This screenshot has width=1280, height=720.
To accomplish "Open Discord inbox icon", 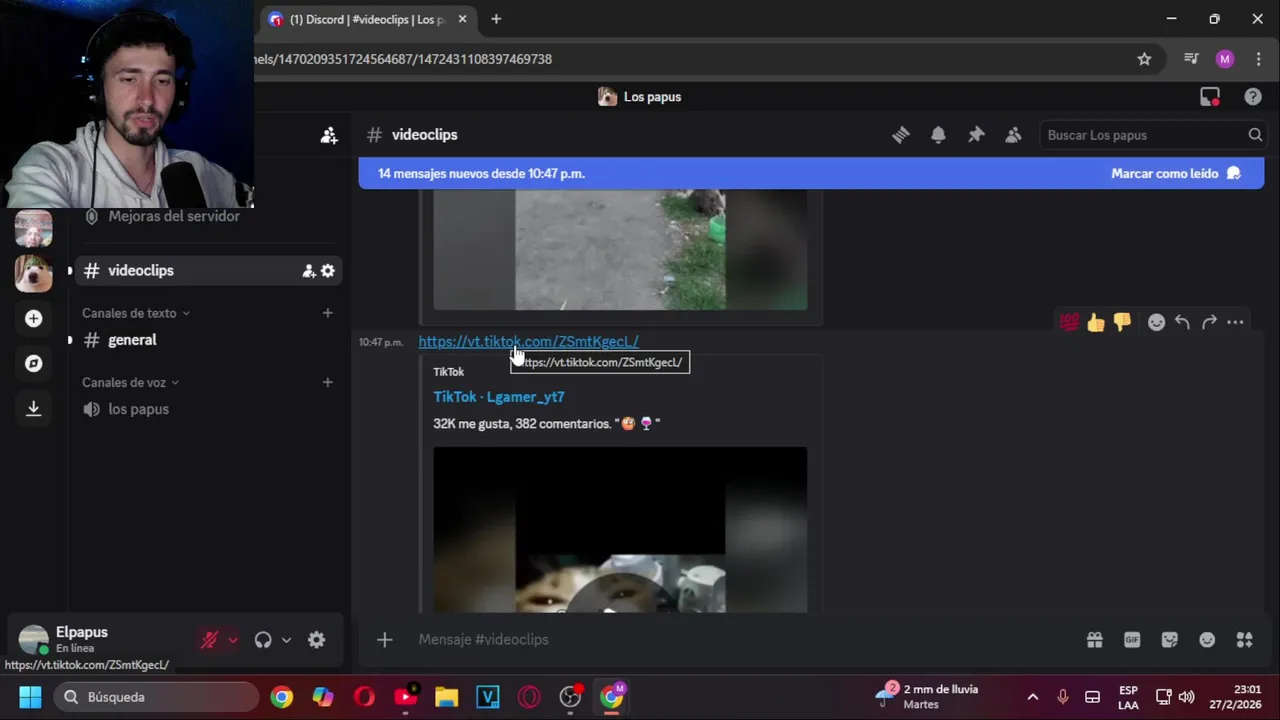I will (1210, 97).
